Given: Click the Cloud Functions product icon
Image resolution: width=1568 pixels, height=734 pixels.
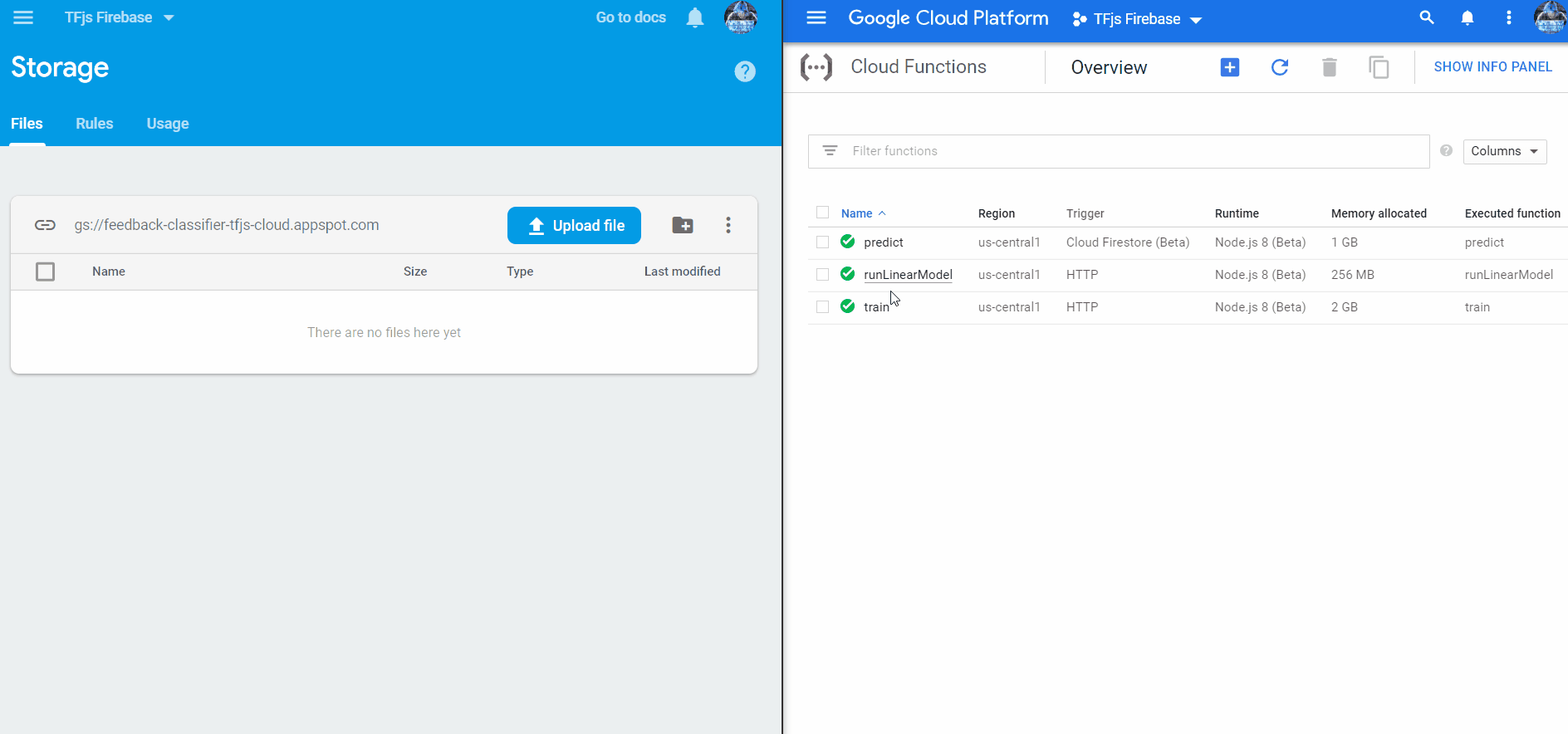Looking at the screenshot, I should [x=816, y=67].
